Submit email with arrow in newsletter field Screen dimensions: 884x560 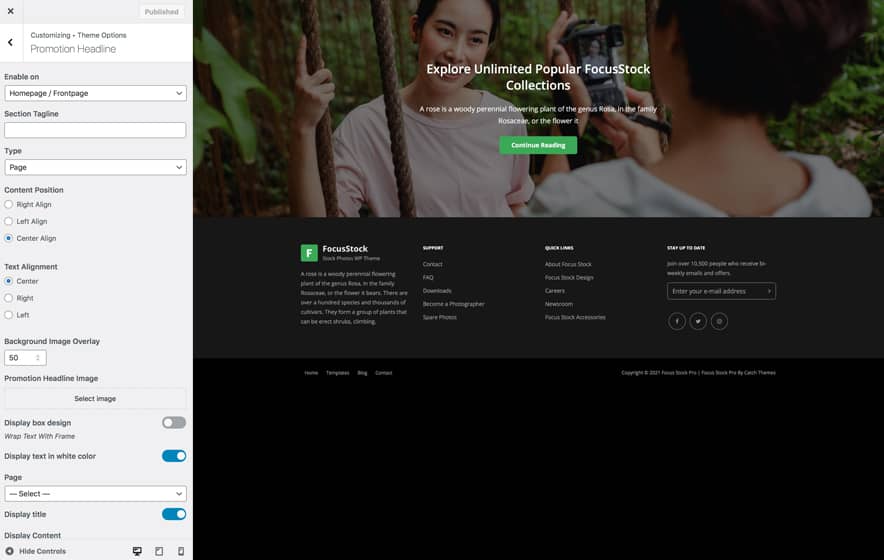tap(769, 291)
